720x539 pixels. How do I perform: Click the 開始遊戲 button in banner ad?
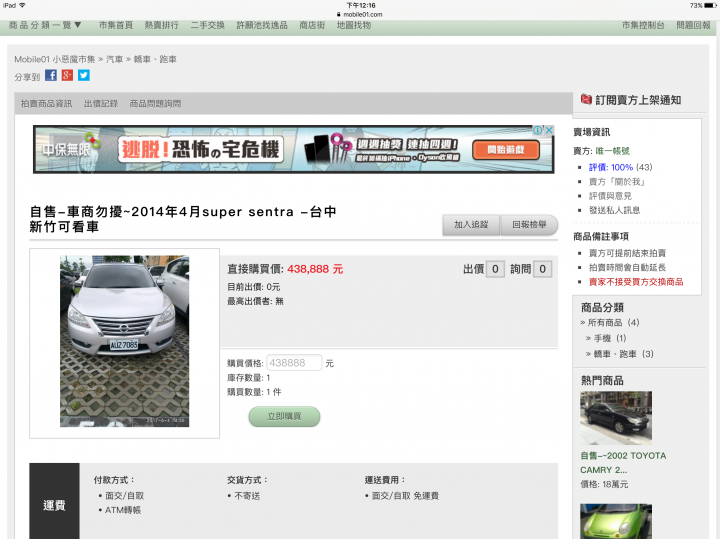[506, 150]
